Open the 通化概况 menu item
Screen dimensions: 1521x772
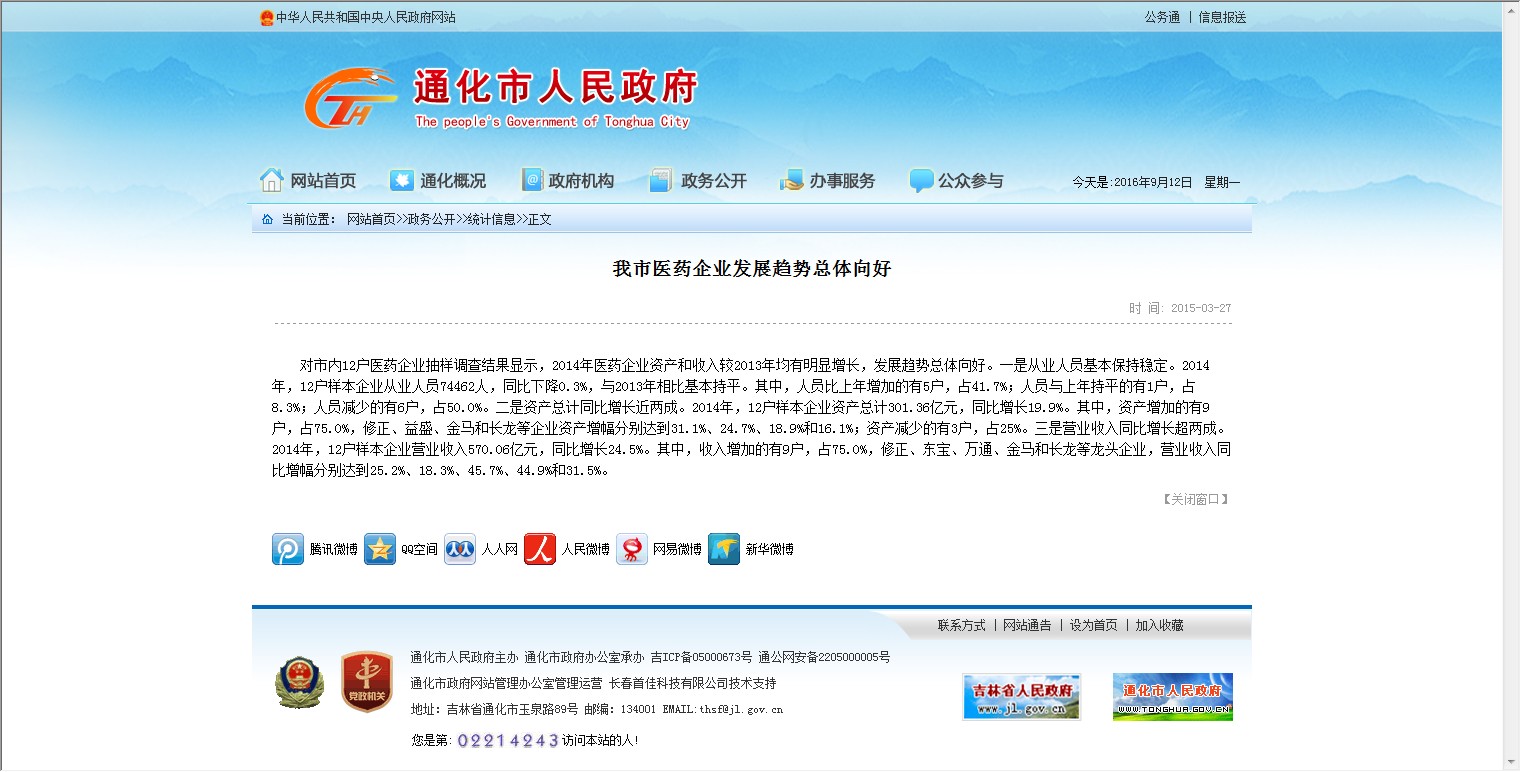tap(438, 181)
